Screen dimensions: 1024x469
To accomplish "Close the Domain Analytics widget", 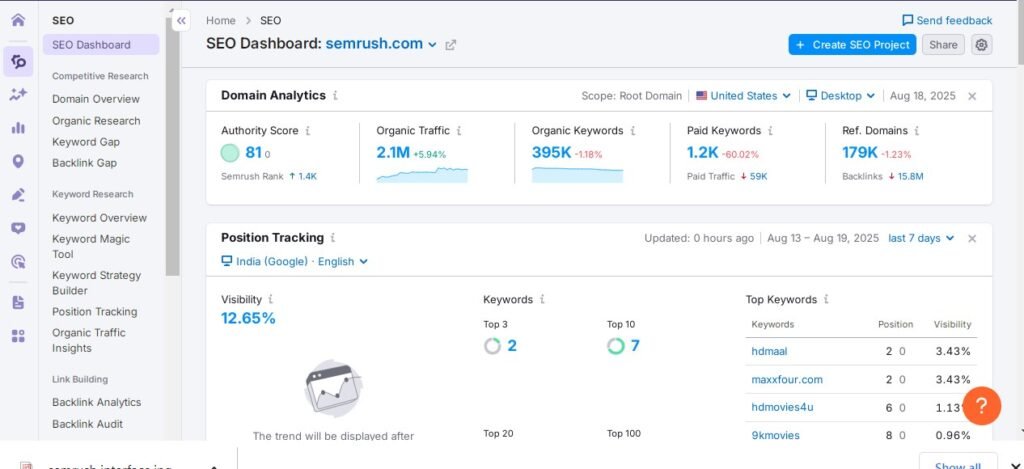I will point(972,96).
